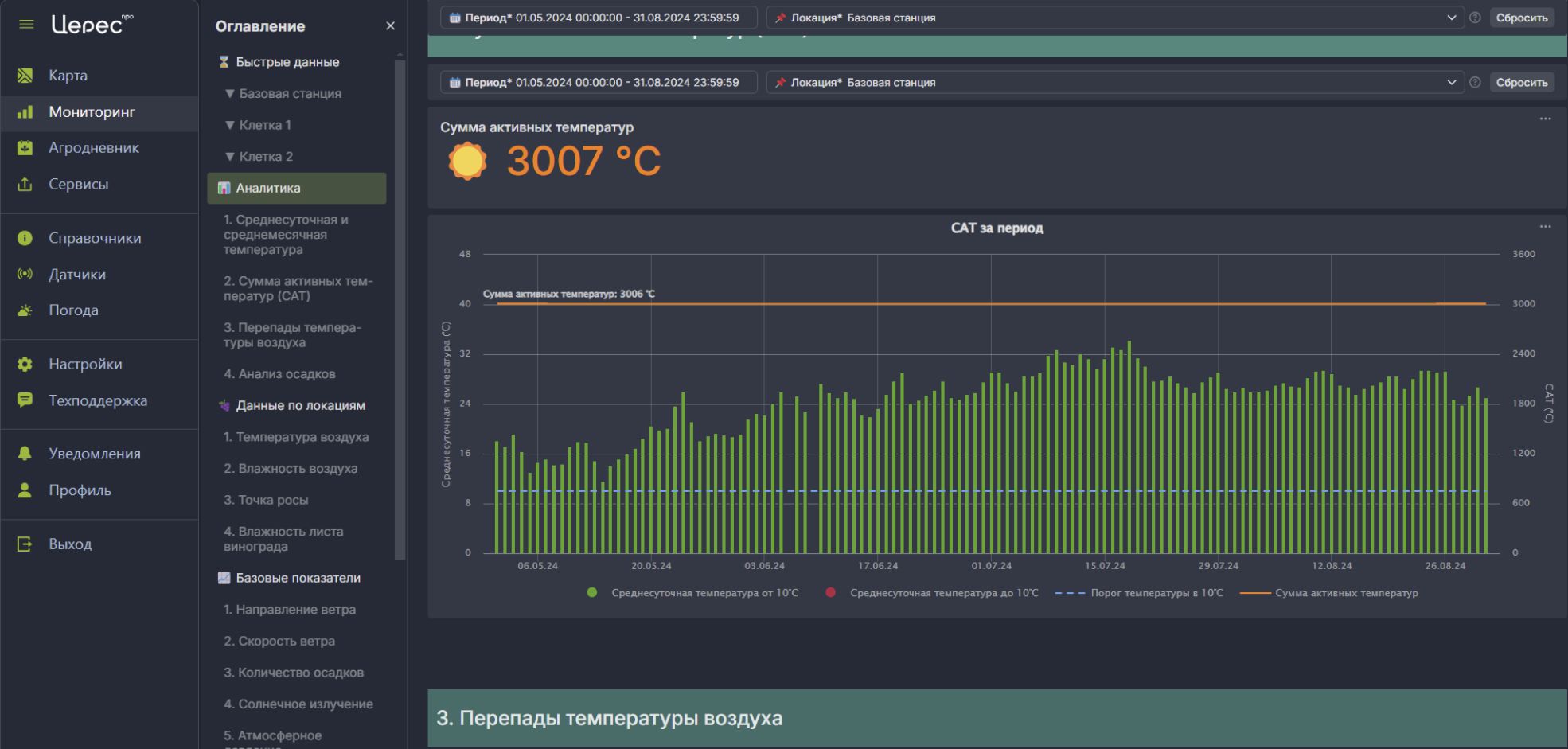
Task: Open Справочники in the sidebar
Action: pyautogui.click(x=95, y=238)
